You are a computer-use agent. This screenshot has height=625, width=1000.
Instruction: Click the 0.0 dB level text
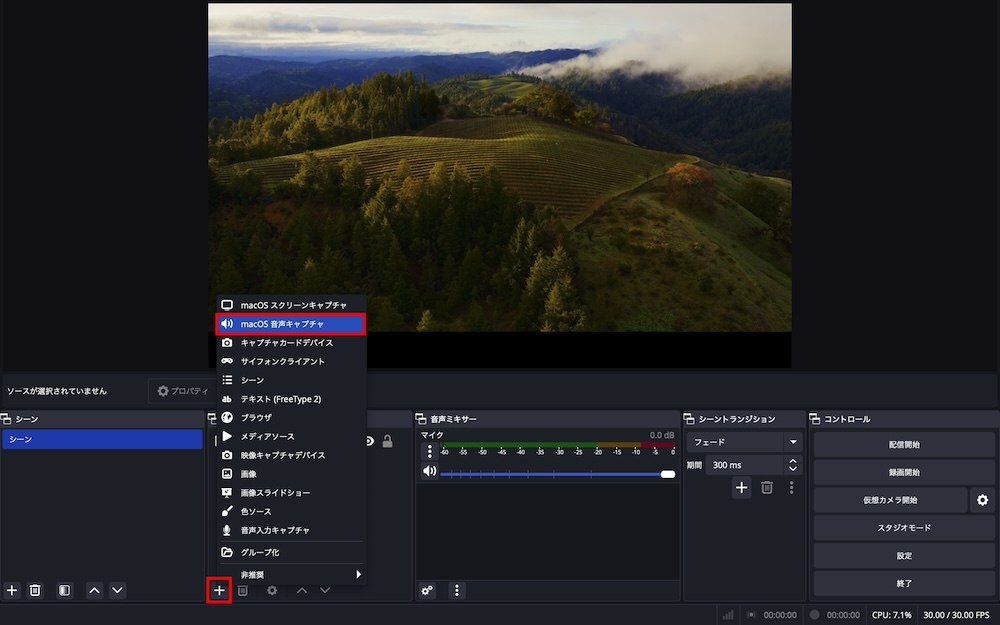(x=662, y=435)
